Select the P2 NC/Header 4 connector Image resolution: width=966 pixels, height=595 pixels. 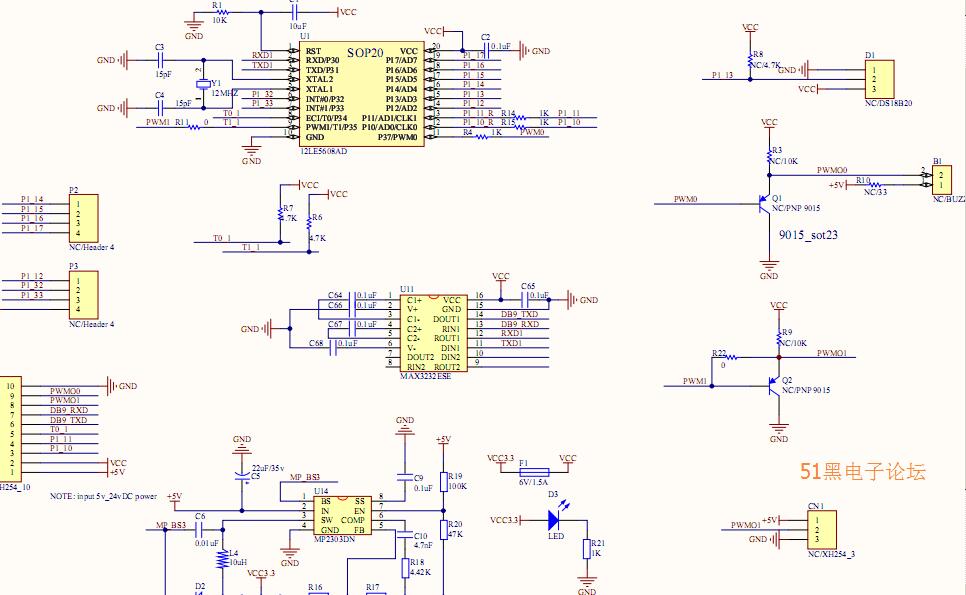coord(83,219)
